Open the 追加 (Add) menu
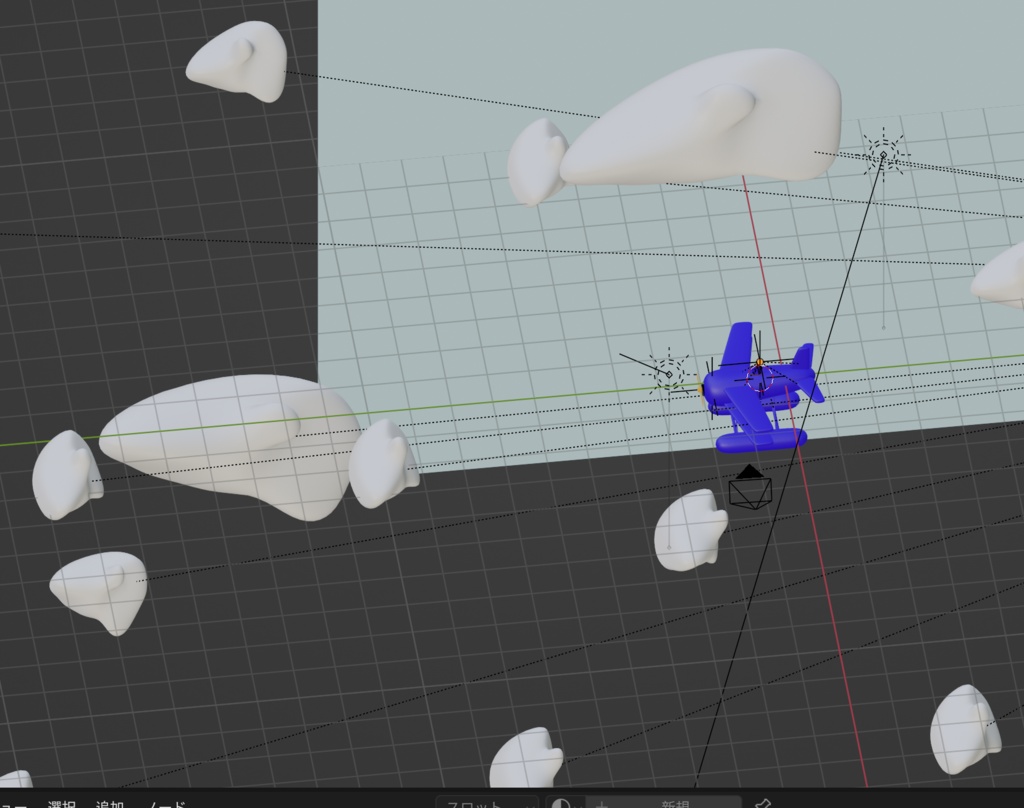Image resolution: width=1024 pixels, height=808 pixels. click(110, 803)
